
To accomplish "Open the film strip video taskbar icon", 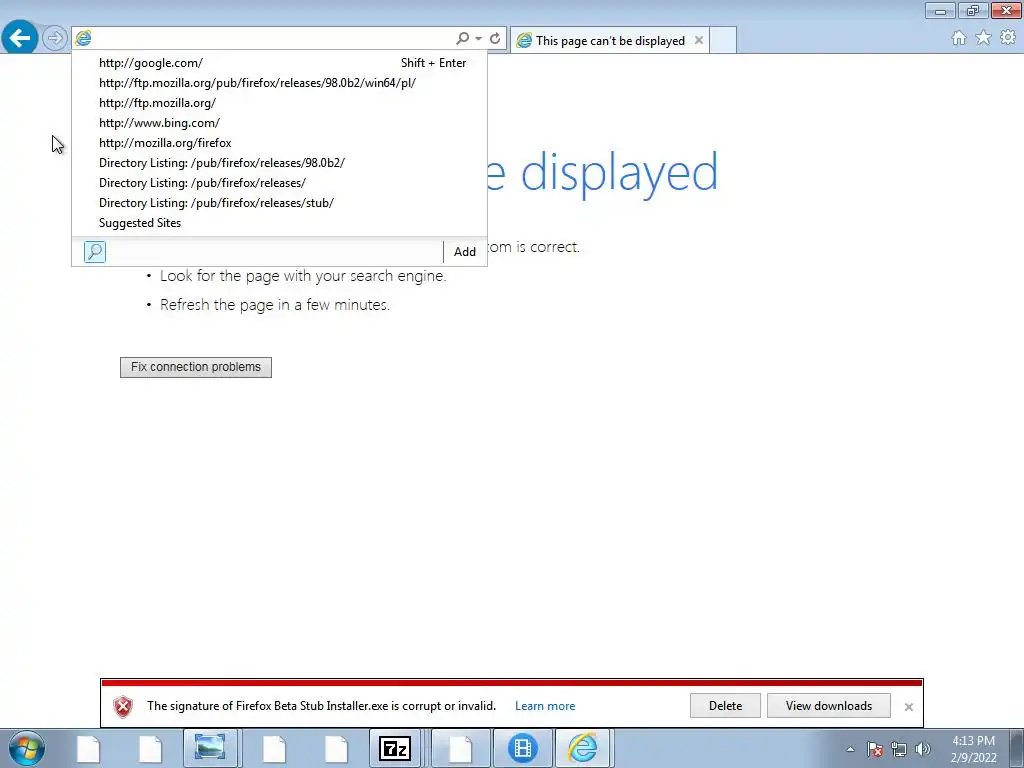I will 522,748.
